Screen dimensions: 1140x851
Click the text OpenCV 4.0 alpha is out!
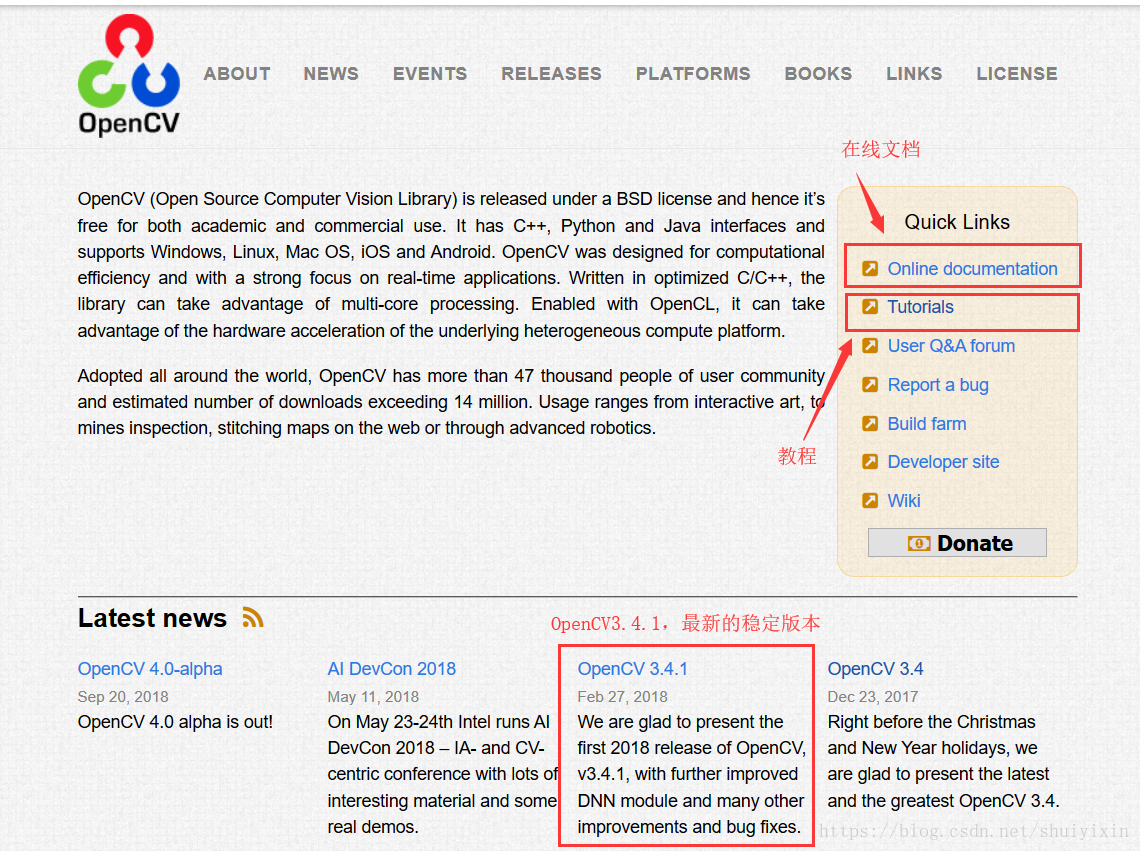point(175,722)
